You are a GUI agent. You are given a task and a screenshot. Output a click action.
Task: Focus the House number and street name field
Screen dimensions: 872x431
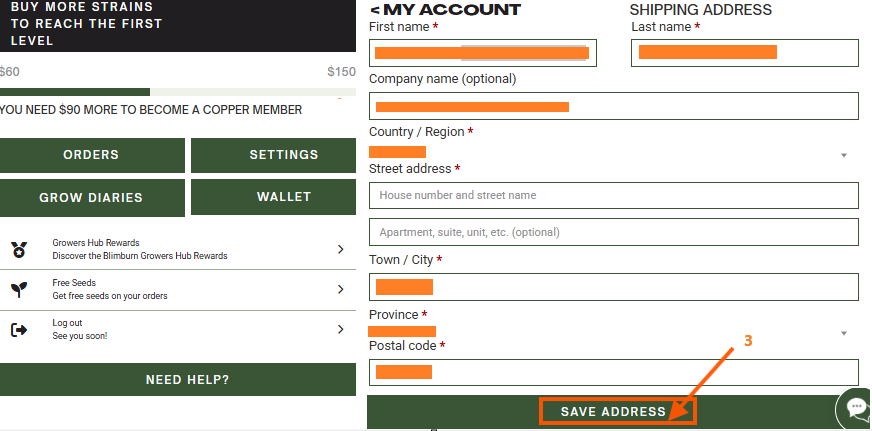click(614, 195)
